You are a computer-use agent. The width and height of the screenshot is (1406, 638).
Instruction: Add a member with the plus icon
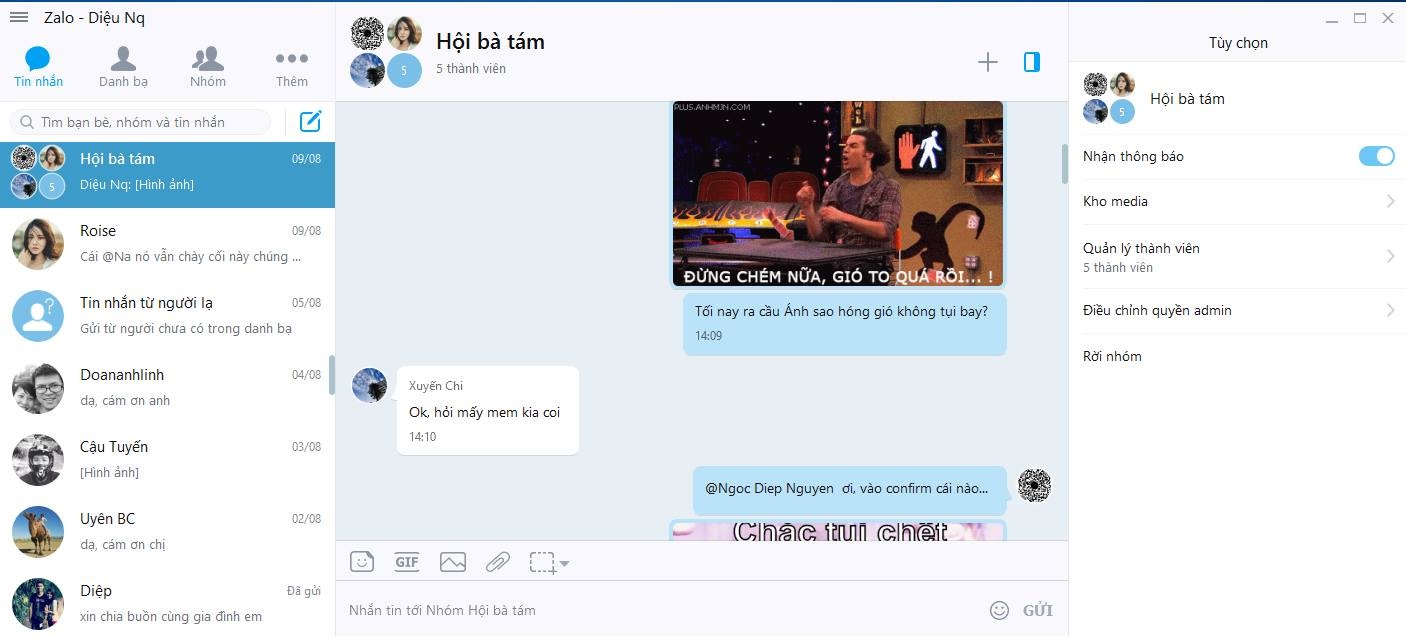coord(987,62)
